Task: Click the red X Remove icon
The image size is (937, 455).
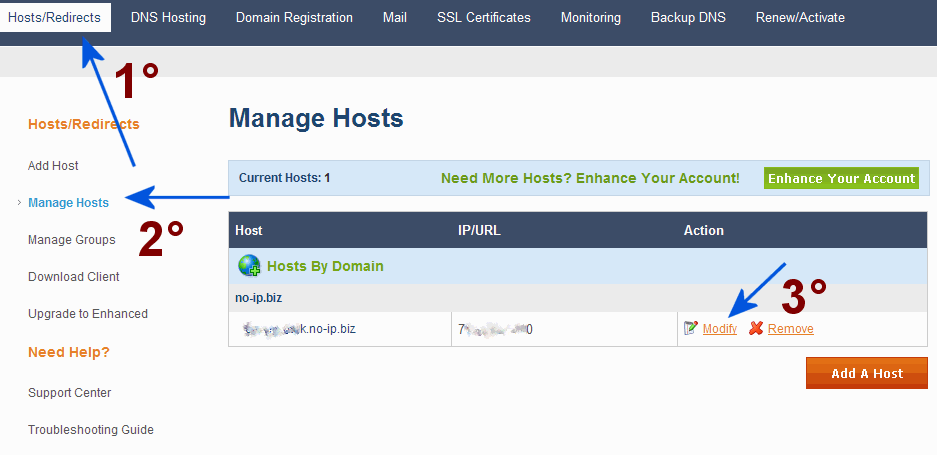Action: coord(756,328)
